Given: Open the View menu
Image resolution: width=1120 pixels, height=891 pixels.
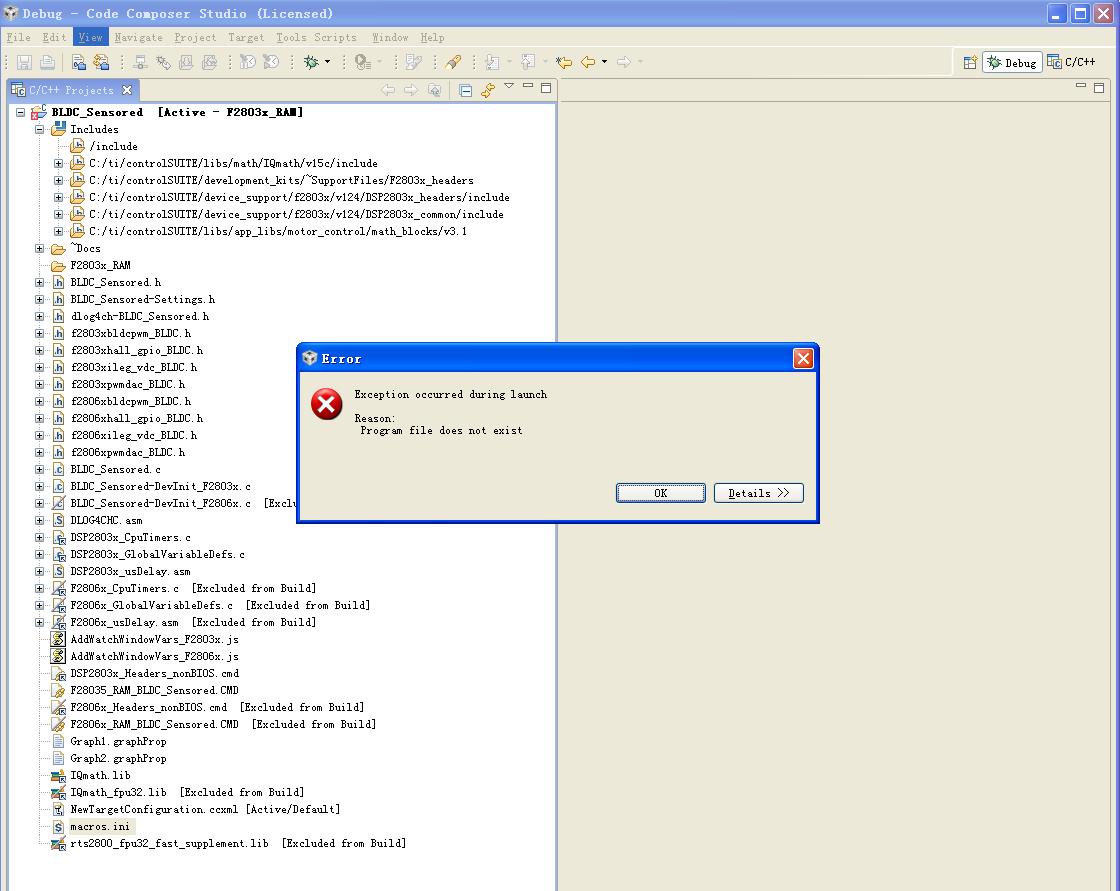Looking at the screenshot, I should coord(91,37).
